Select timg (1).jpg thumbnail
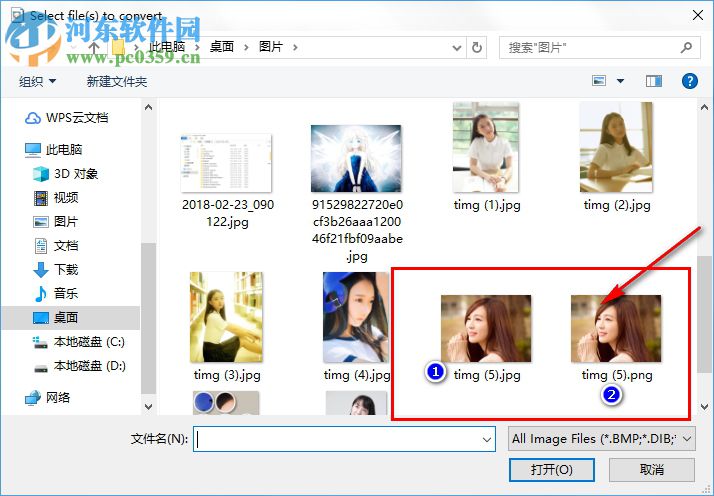This screenshot has width=714, height=496. (x=486, y=147)
